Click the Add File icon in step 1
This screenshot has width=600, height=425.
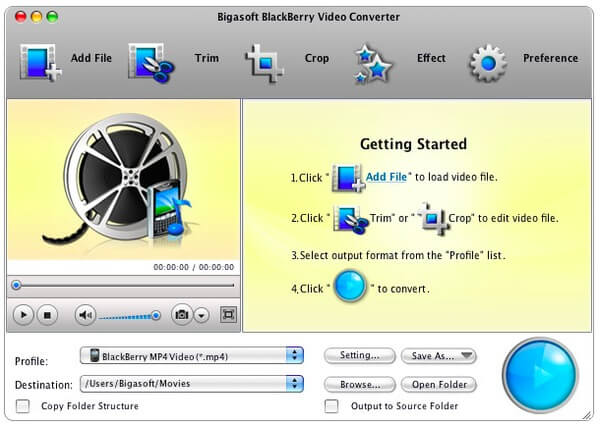[348, 178]
